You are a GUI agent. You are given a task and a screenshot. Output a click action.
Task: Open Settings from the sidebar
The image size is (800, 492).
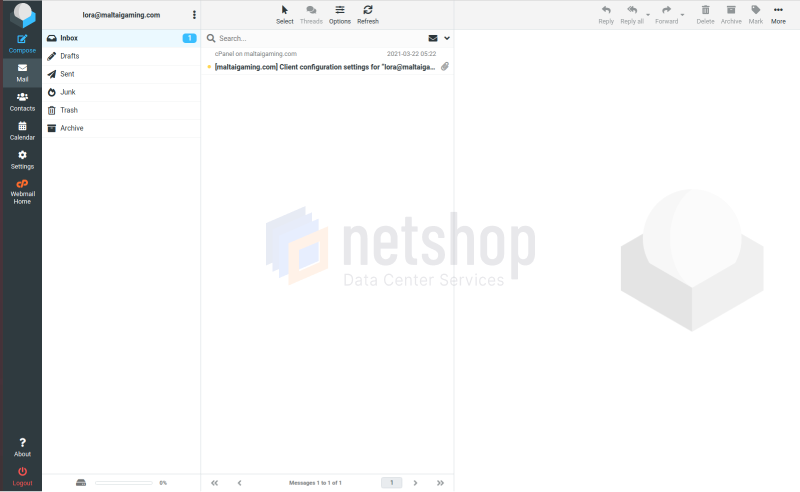[22, 160]
